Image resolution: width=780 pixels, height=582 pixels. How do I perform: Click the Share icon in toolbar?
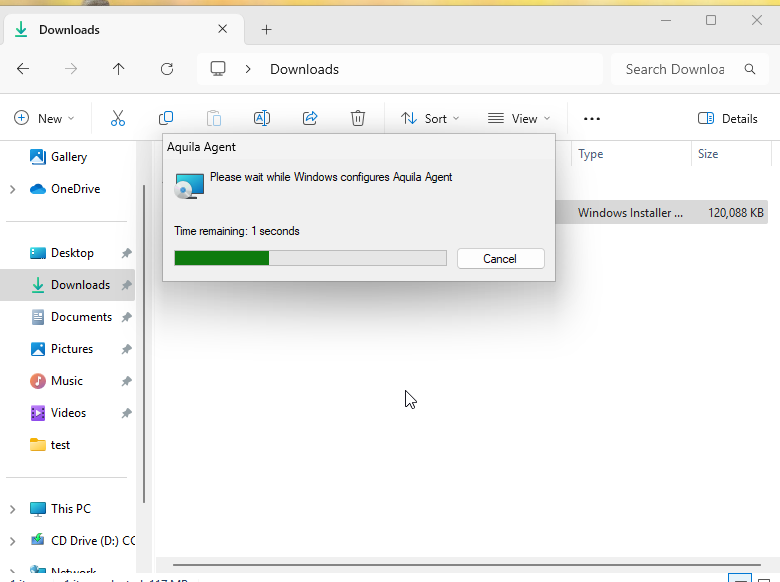[x=310, y=118]
